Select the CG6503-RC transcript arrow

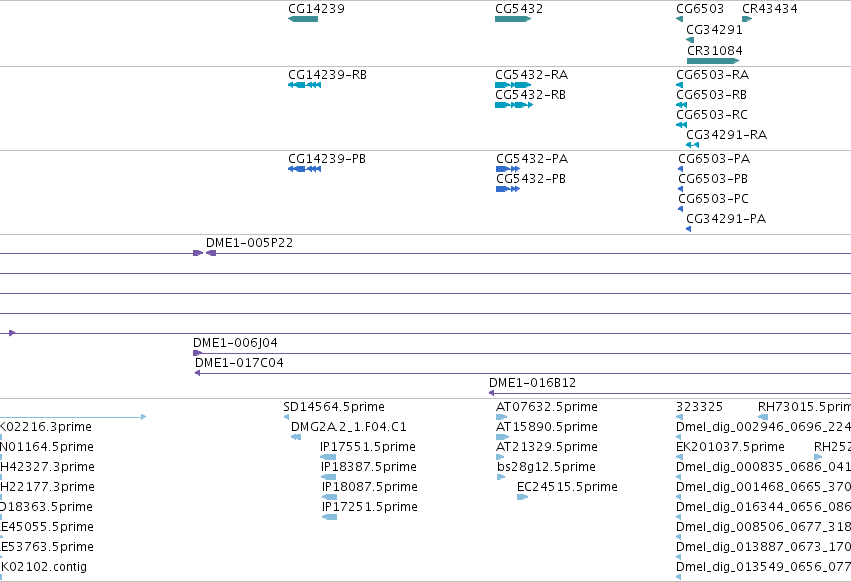click(x=682, y=125)
